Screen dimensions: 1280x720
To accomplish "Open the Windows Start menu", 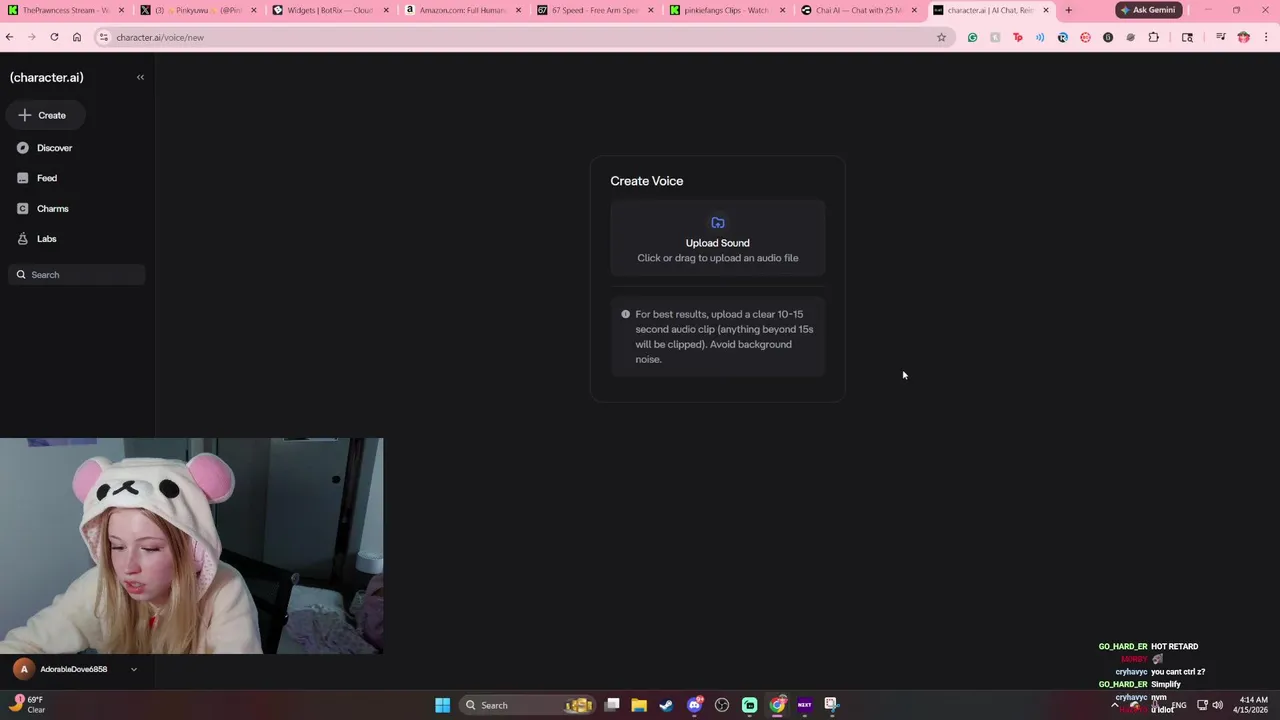I will [442, 705].
